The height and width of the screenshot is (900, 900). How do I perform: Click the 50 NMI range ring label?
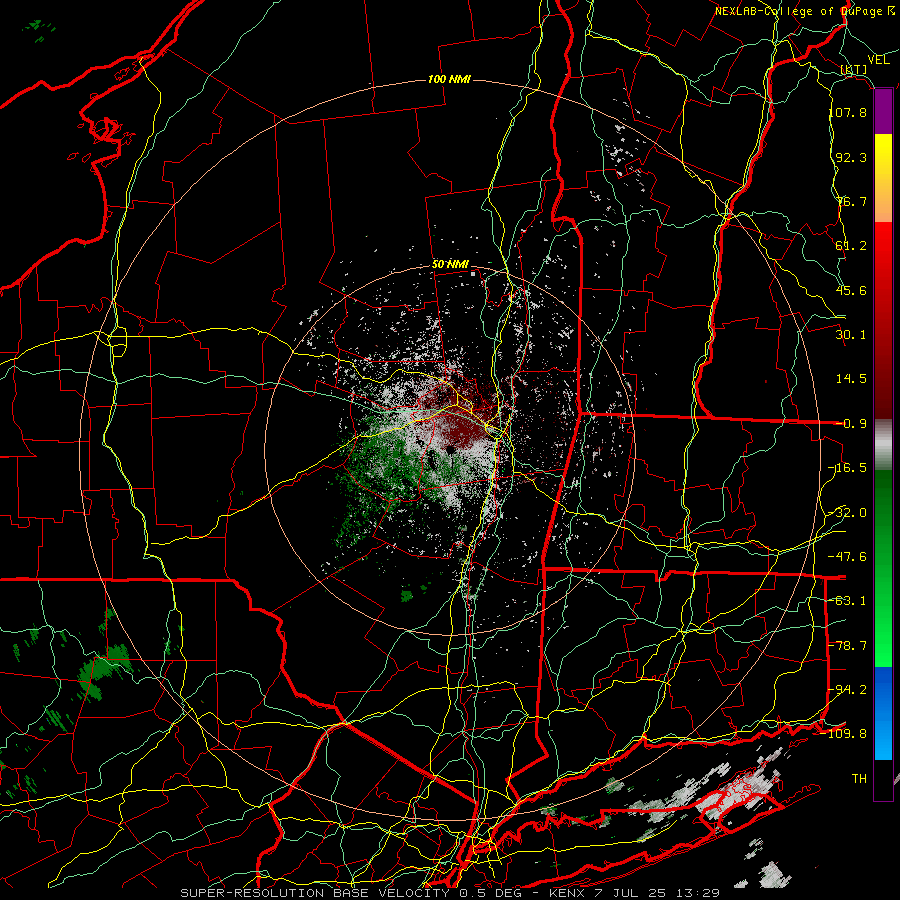(450, 264)
